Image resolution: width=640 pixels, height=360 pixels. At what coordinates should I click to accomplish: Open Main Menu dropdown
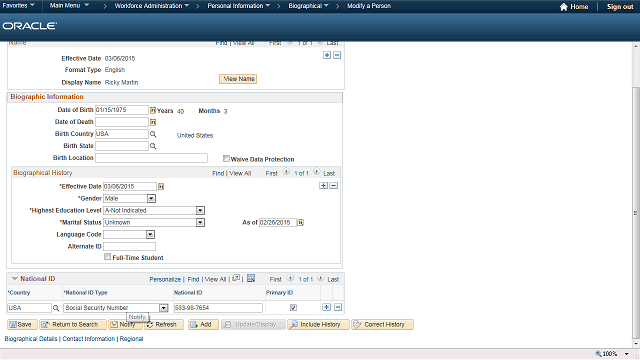click(x=69, y=6)
